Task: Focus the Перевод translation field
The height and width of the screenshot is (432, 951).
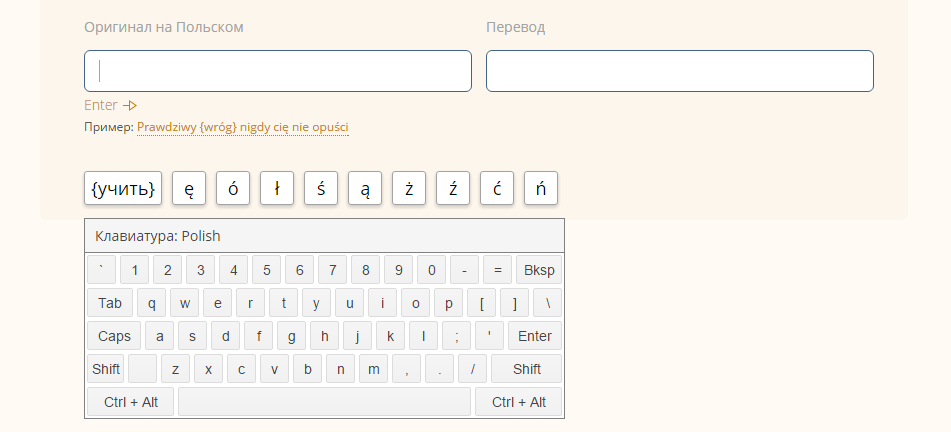Action: [680, 71]
